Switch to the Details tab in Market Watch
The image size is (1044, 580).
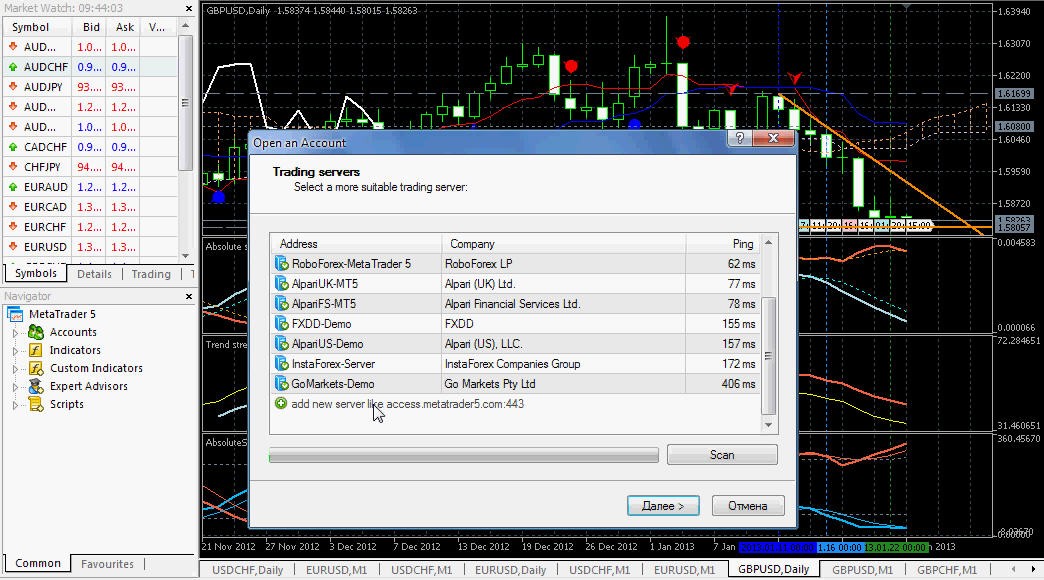(95, 274)
